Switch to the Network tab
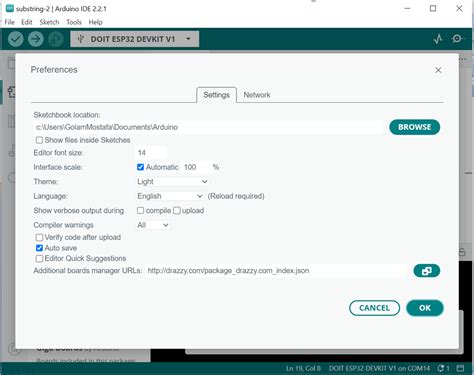The image size is (474, 375). tap(257, 95)
